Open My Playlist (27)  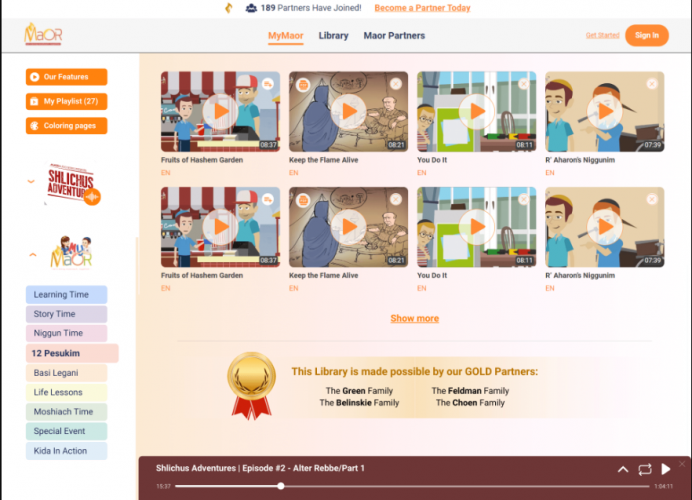point(67,102)
